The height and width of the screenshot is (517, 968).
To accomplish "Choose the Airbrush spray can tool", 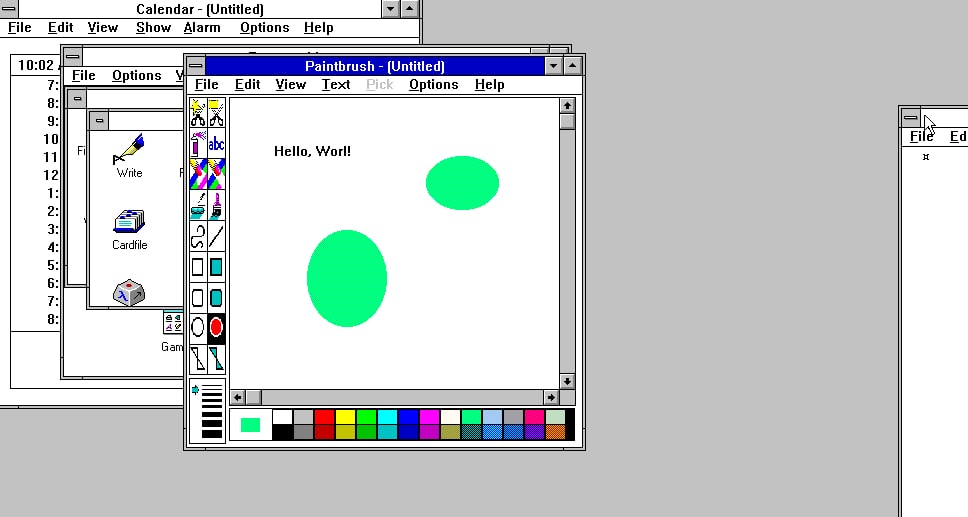I will click(x=198, y=144).
